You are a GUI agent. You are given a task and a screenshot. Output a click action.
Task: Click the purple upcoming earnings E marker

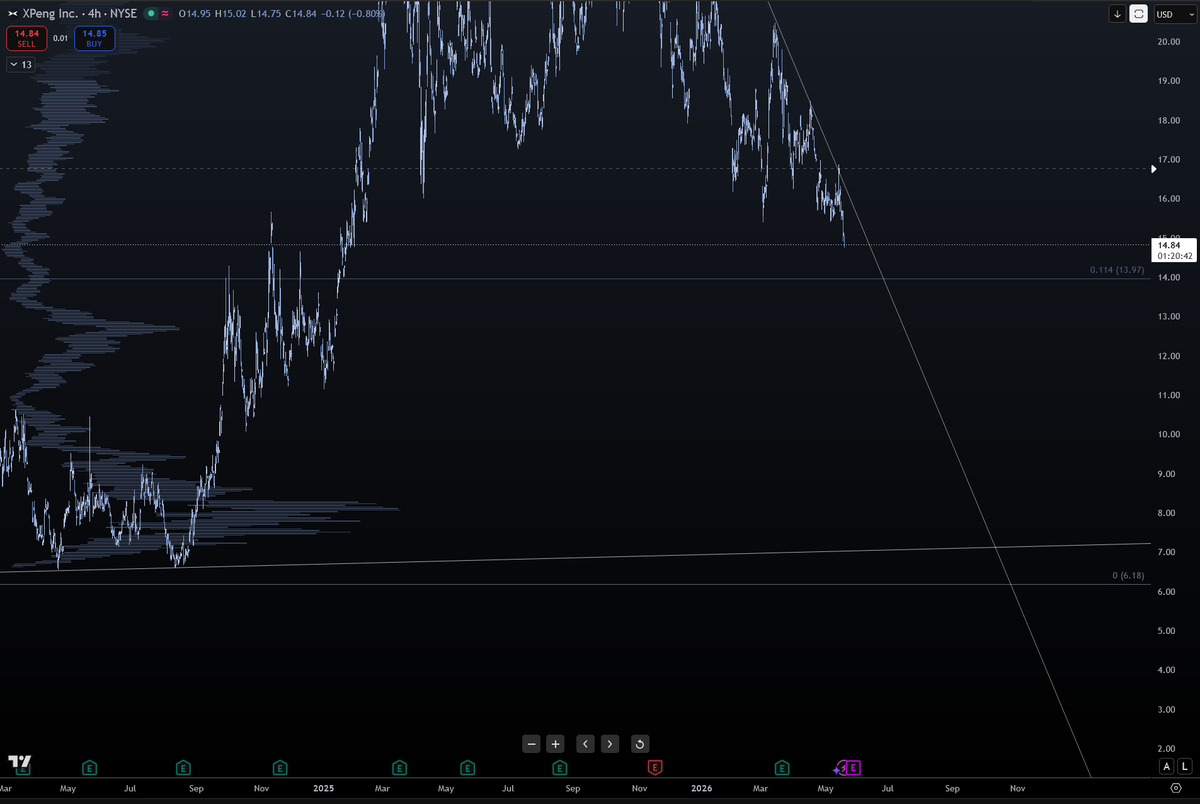tap(854, 768)
